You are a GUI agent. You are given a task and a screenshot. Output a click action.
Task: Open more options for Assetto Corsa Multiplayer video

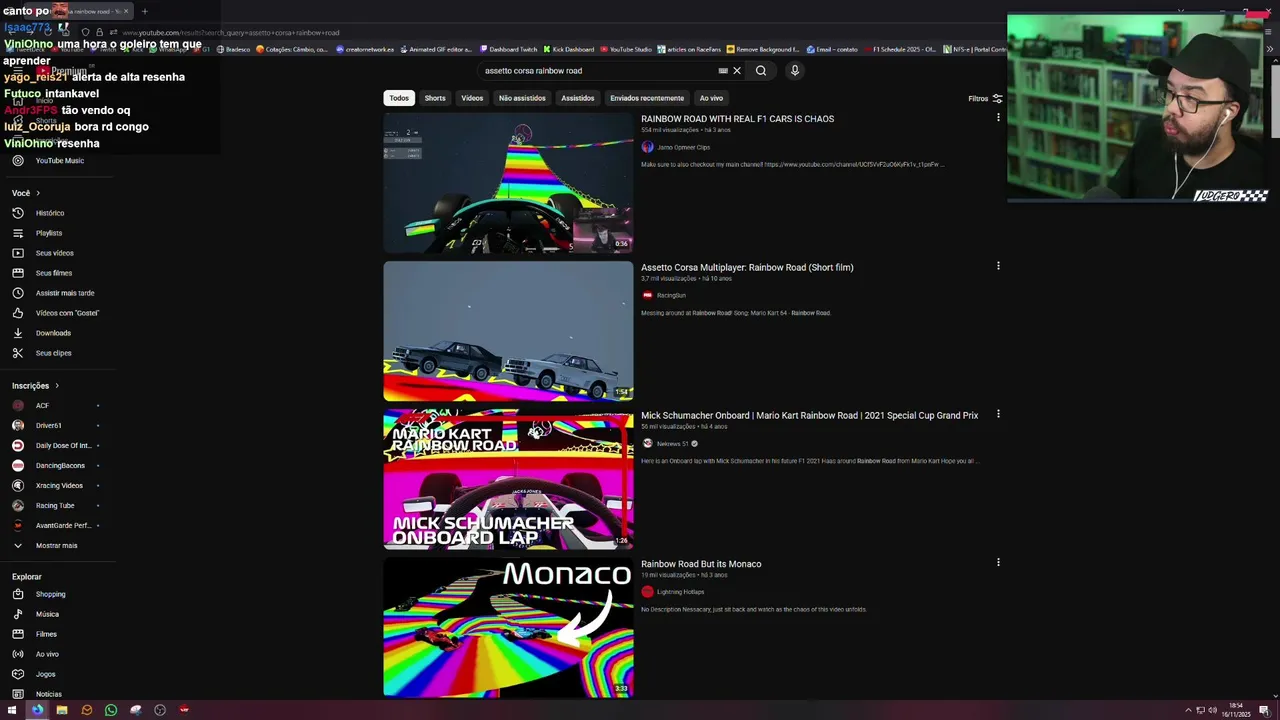(x=998, y=266)
